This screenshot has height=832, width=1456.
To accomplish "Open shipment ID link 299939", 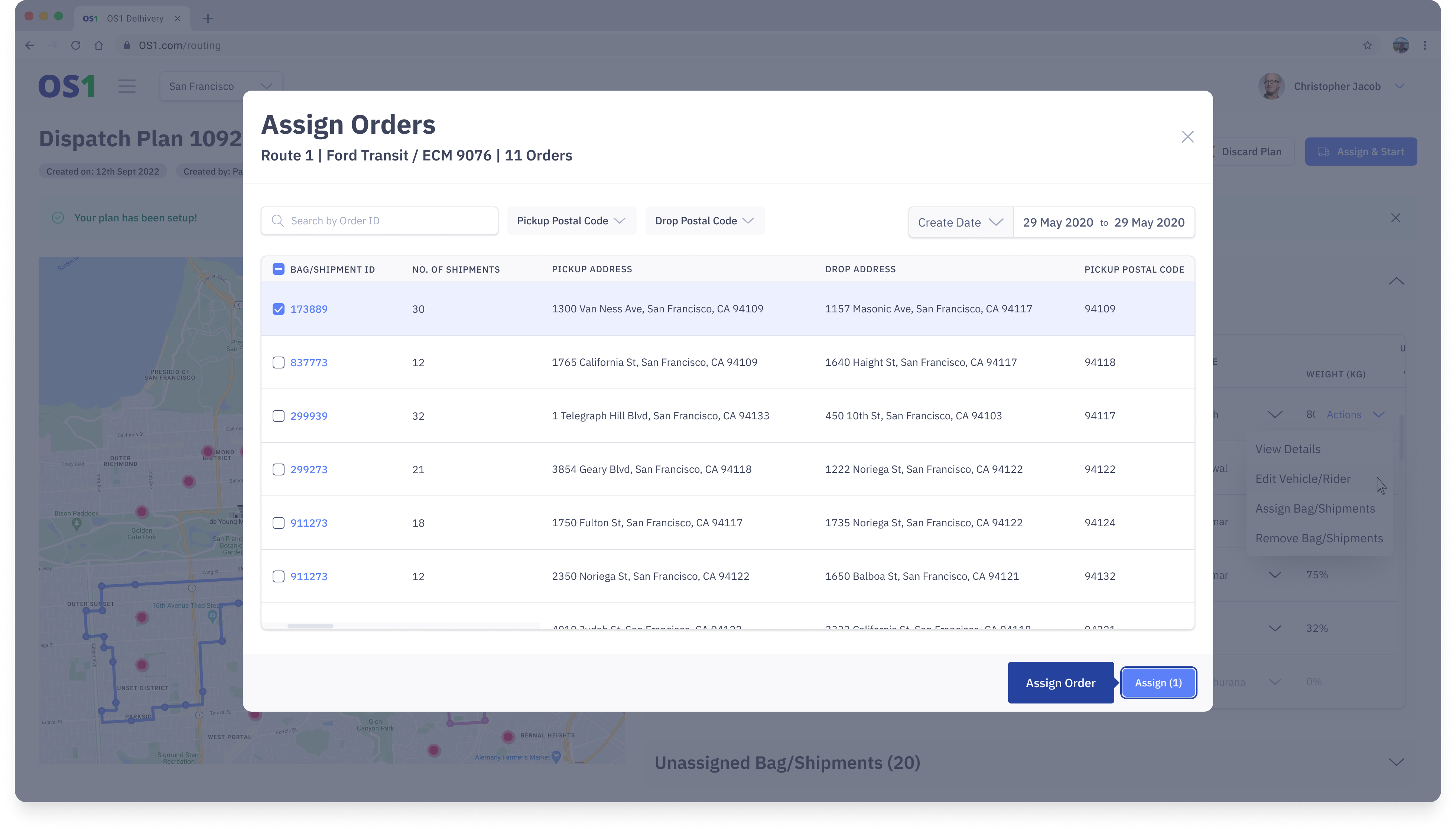I will [309, 416].
